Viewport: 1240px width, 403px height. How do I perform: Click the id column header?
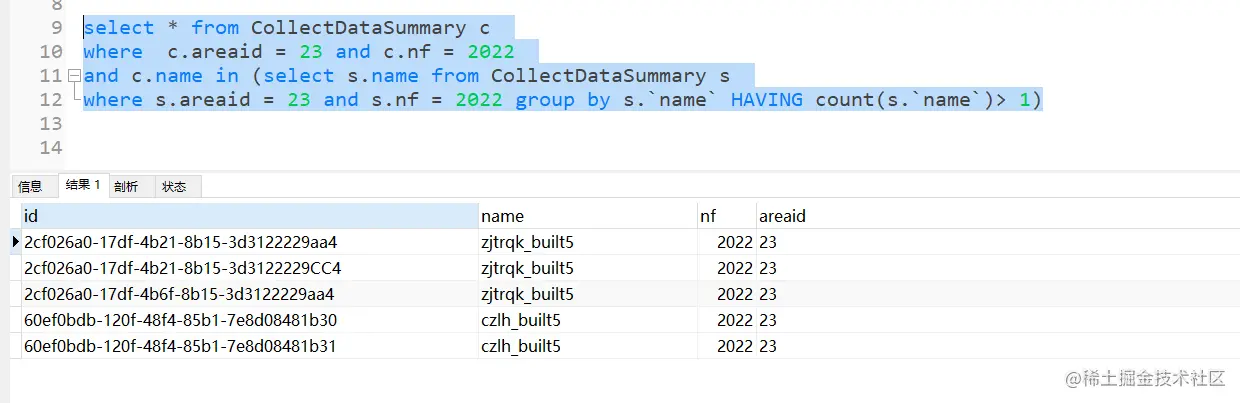pyautogui.click(x=249, y=216)
